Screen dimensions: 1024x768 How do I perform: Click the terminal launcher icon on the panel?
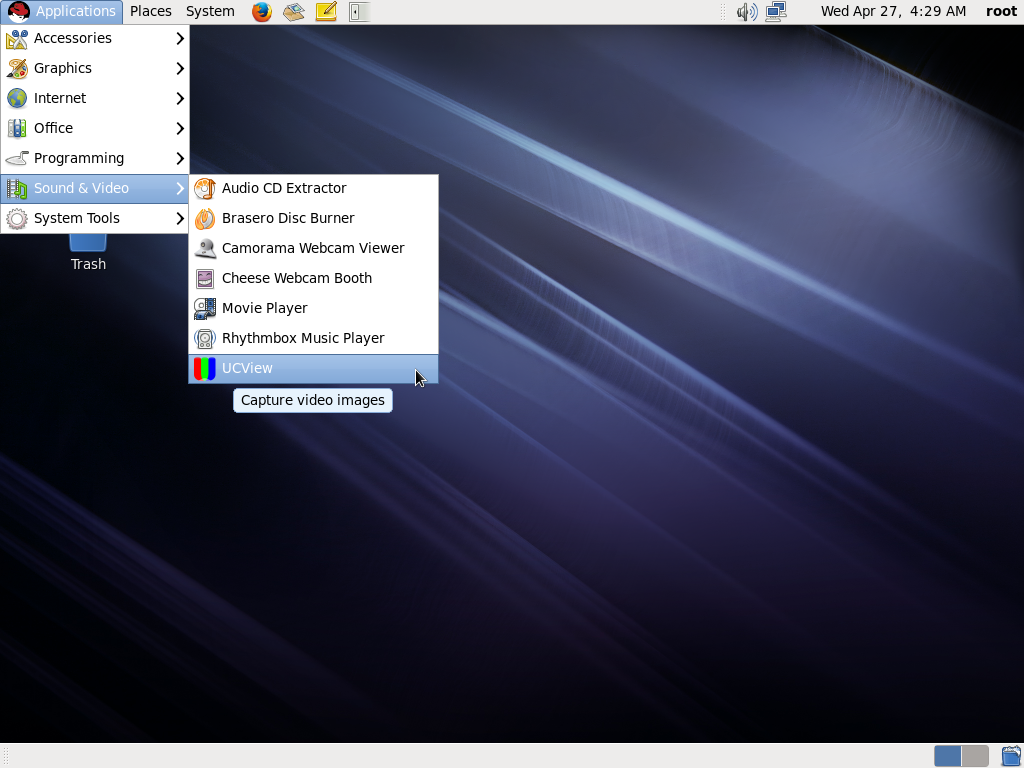point(358,12)
